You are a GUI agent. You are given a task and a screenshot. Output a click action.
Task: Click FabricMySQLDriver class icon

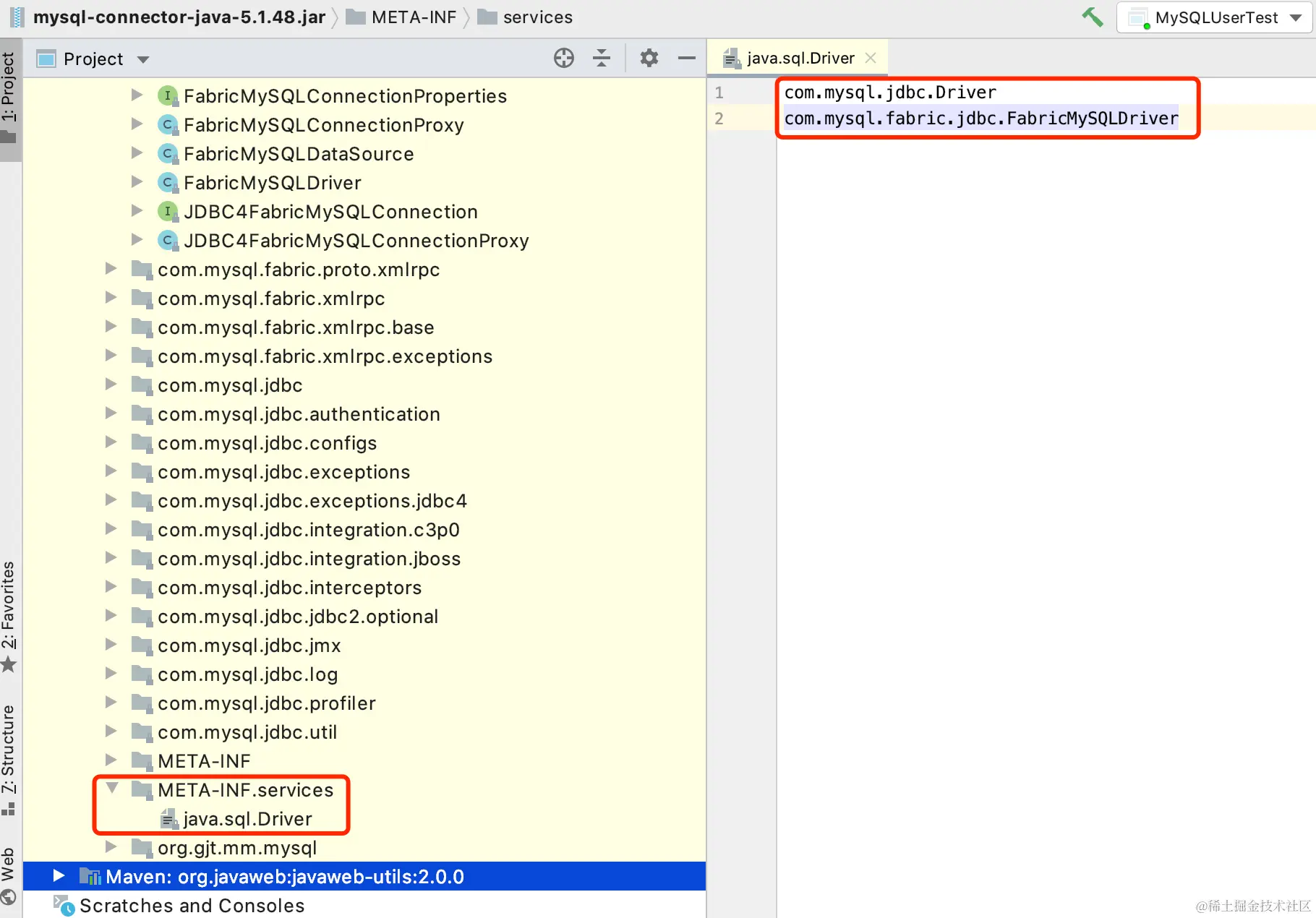click(168, 183)
